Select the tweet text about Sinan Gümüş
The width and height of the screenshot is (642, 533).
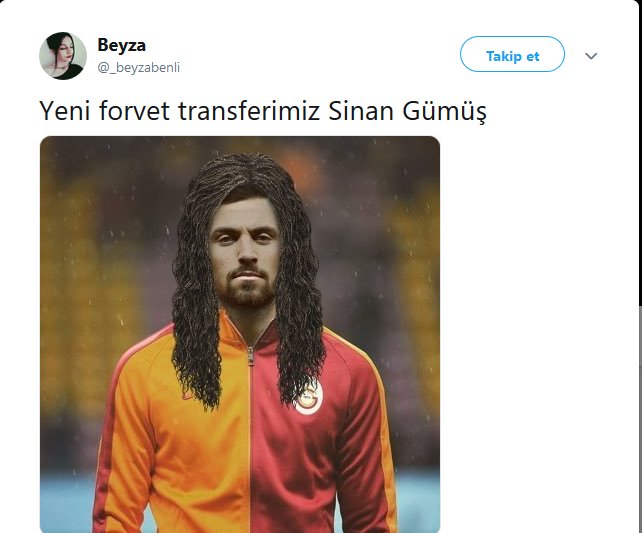click(x=263, y=111)
